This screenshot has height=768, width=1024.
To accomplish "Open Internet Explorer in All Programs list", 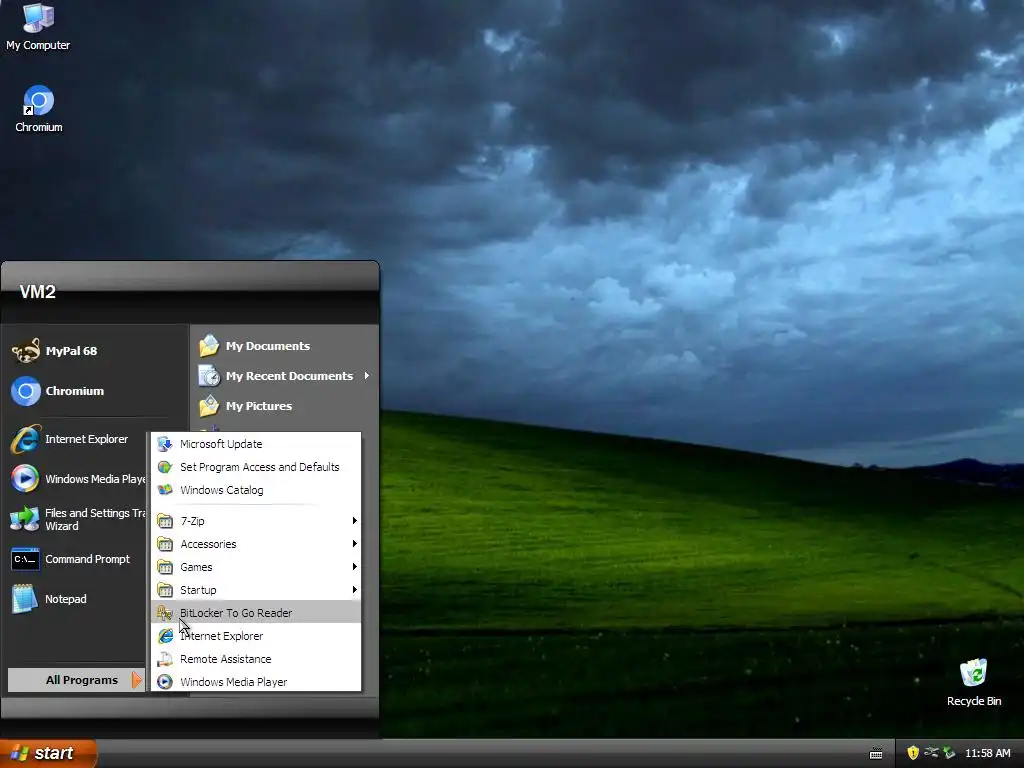I will pos(256,636).
